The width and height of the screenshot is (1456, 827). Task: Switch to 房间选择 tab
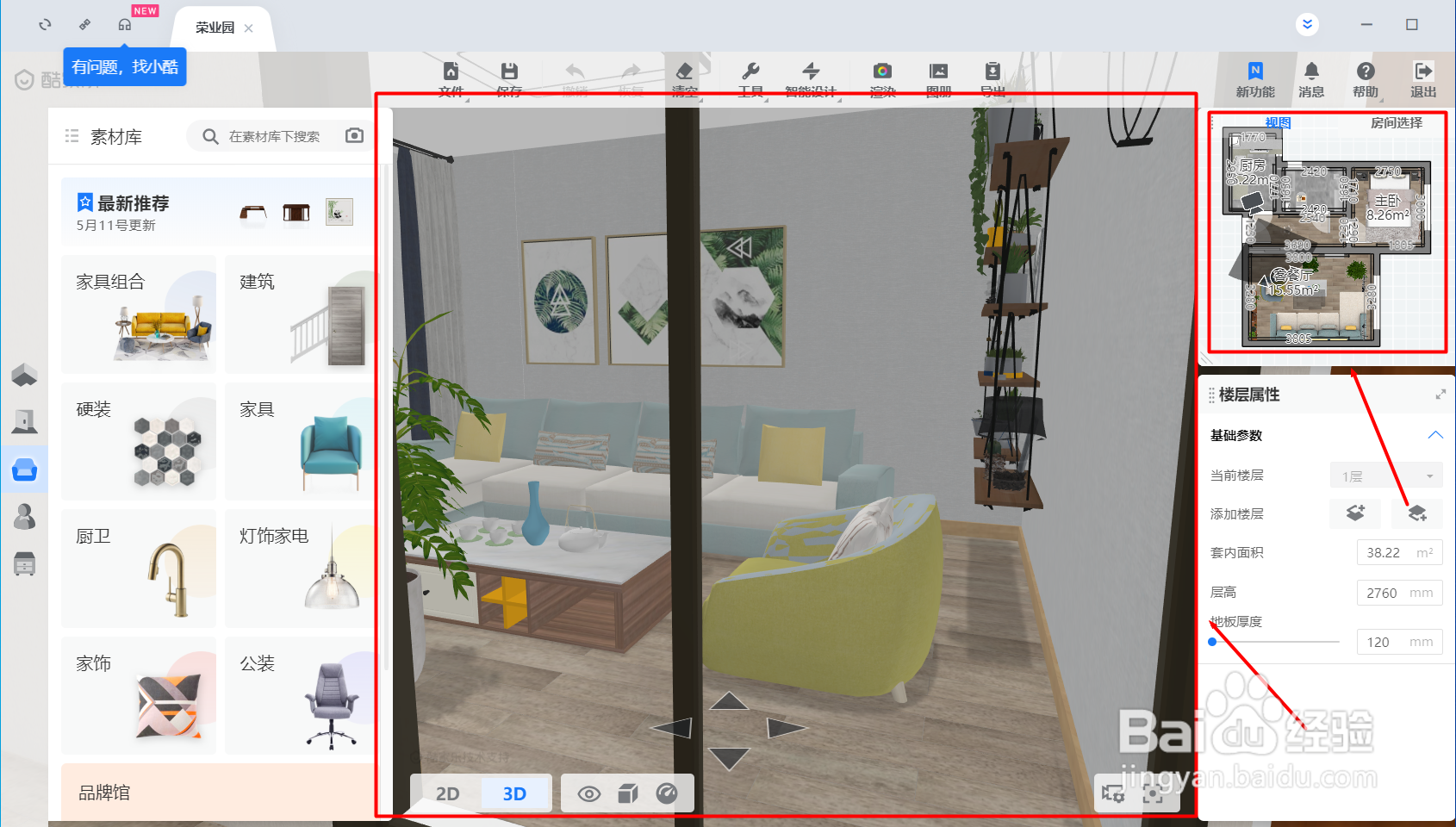click(x=1397, y=123)
